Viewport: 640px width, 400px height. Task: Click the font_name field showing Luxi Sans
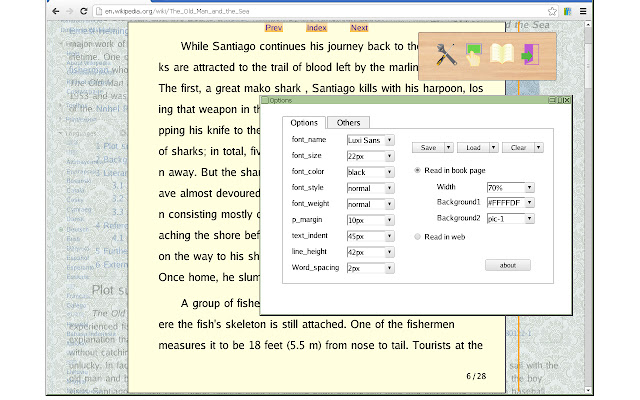pos(366,140)
